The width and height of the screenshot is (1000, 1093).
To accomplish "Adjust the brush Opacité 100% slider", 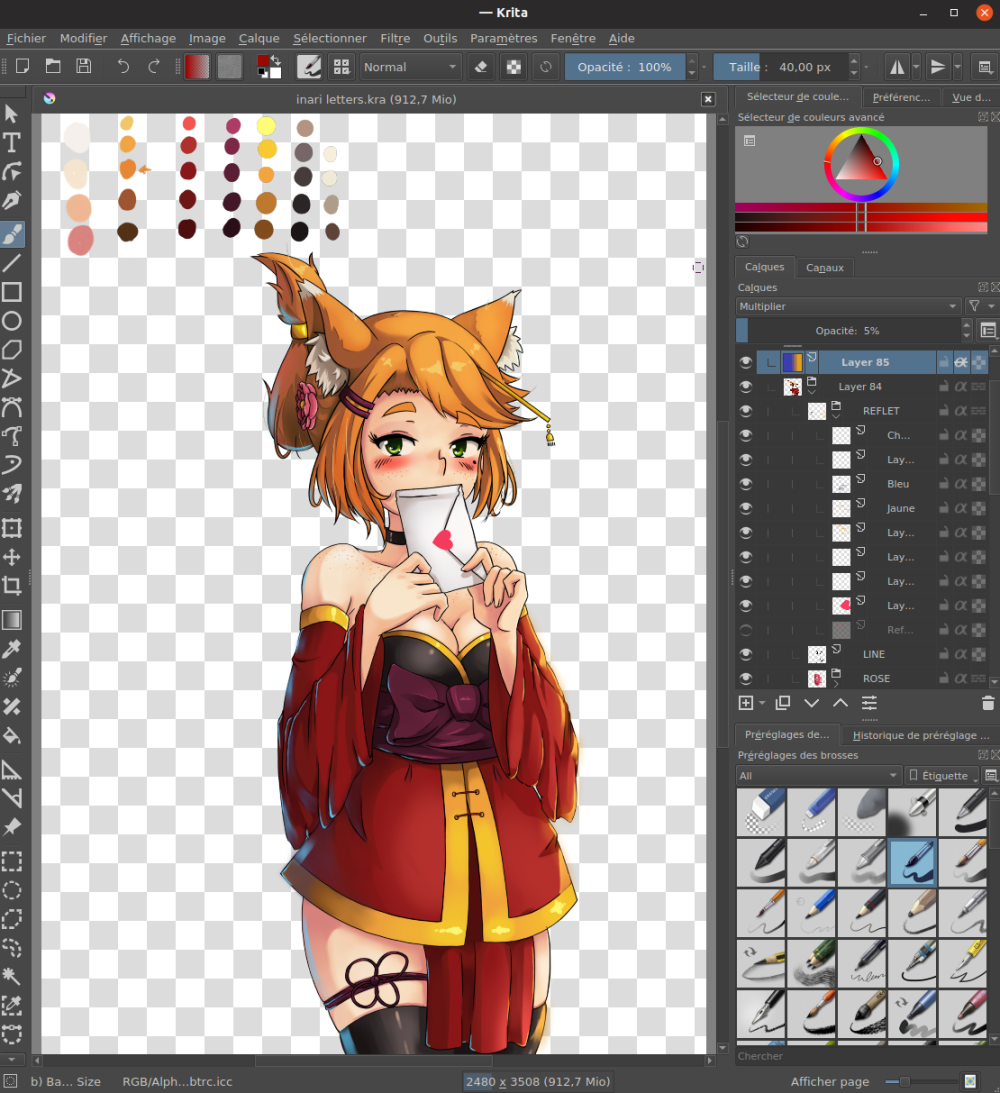I will (625, 67).
